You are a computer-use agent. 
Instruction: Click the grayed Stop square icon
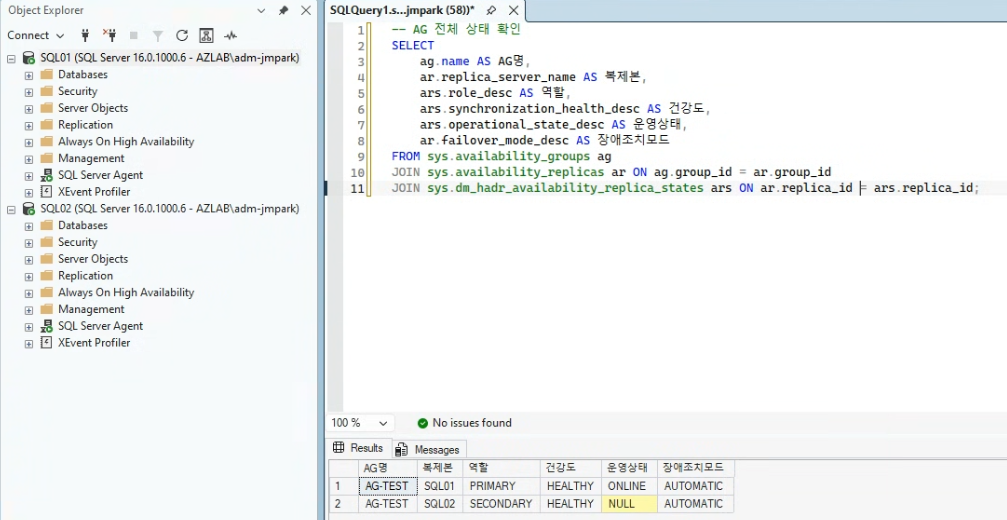click(x=134, y=35)
